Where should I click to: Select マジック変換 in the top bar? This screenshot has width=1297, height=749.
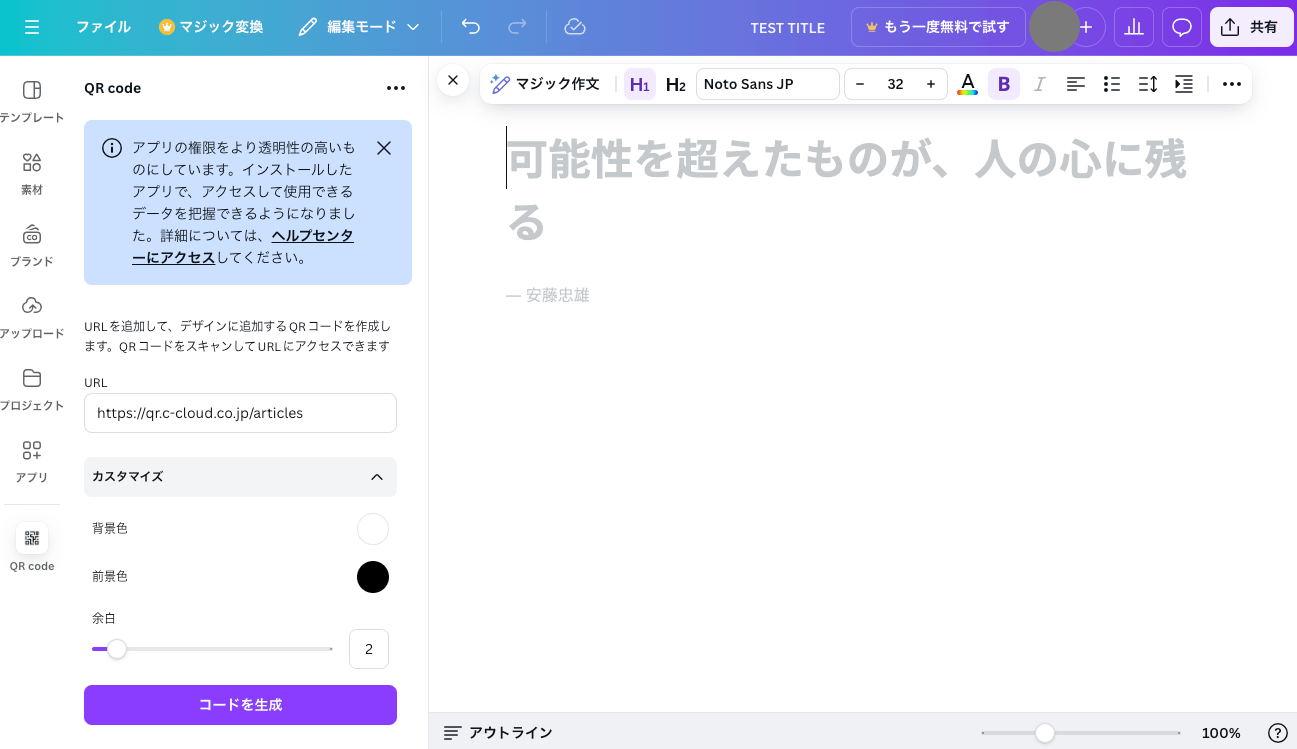click(210, 27)
